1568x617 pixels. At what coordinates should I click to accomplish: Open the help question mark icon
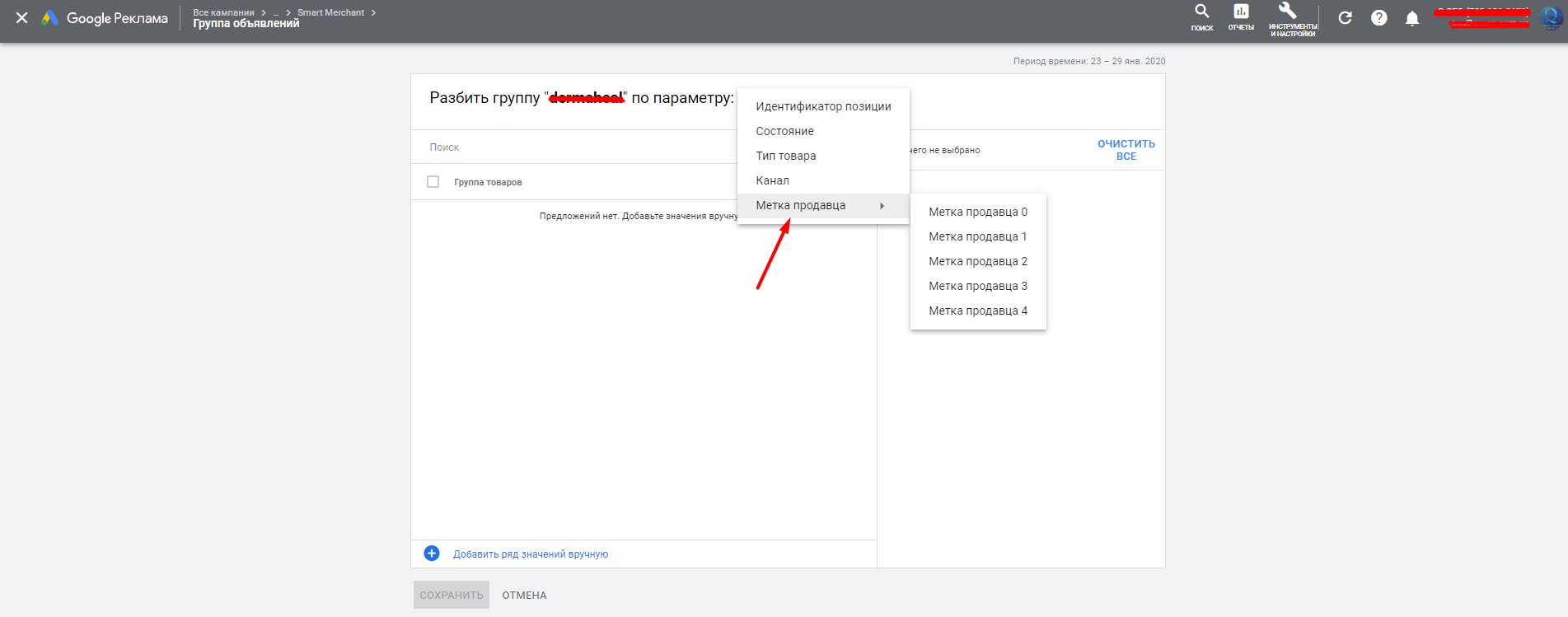click(1378, 18)
